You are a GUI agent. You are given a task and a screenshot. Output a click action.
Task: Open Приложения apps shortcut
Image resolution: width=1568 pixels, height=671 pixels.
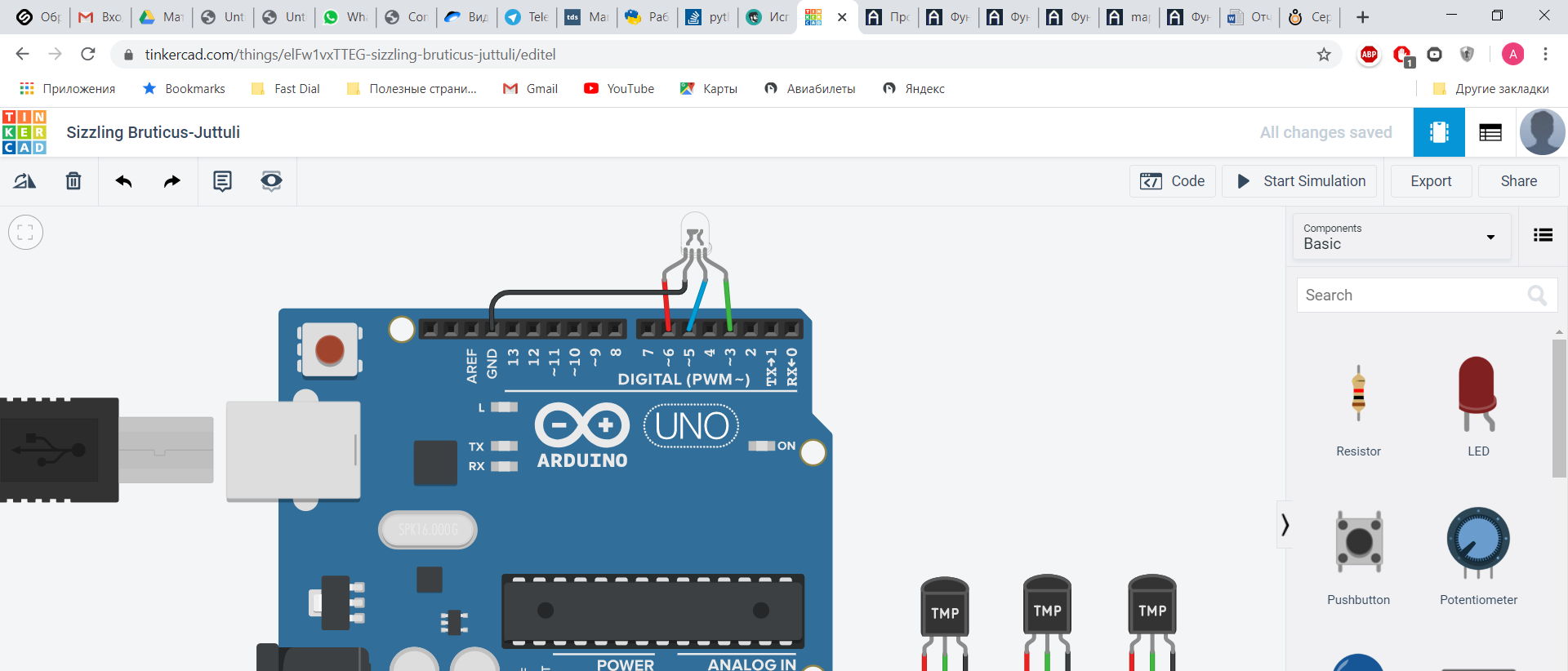click(68, 89)
